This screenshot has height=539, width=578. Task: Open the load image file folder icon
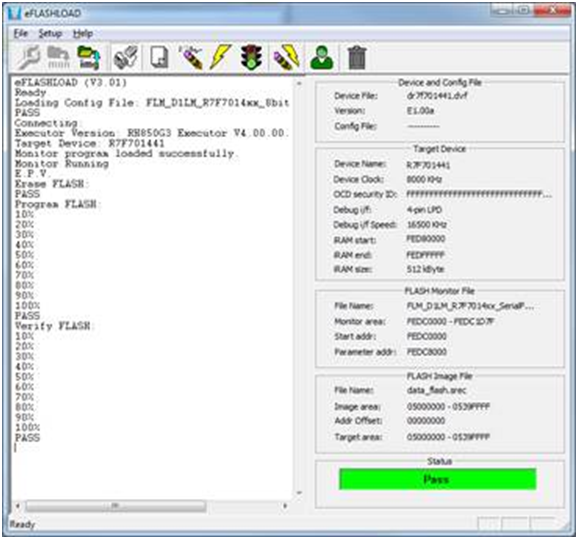click(88, 57)
